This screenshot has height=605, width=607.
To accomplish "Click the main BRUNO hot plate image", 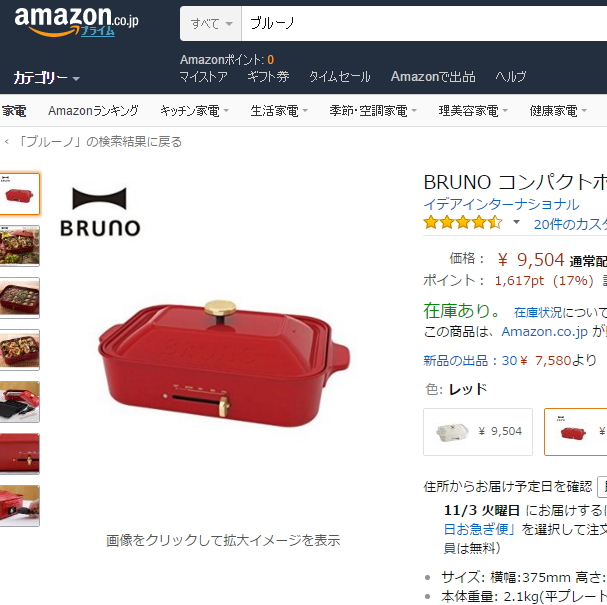I will [224, 364].
